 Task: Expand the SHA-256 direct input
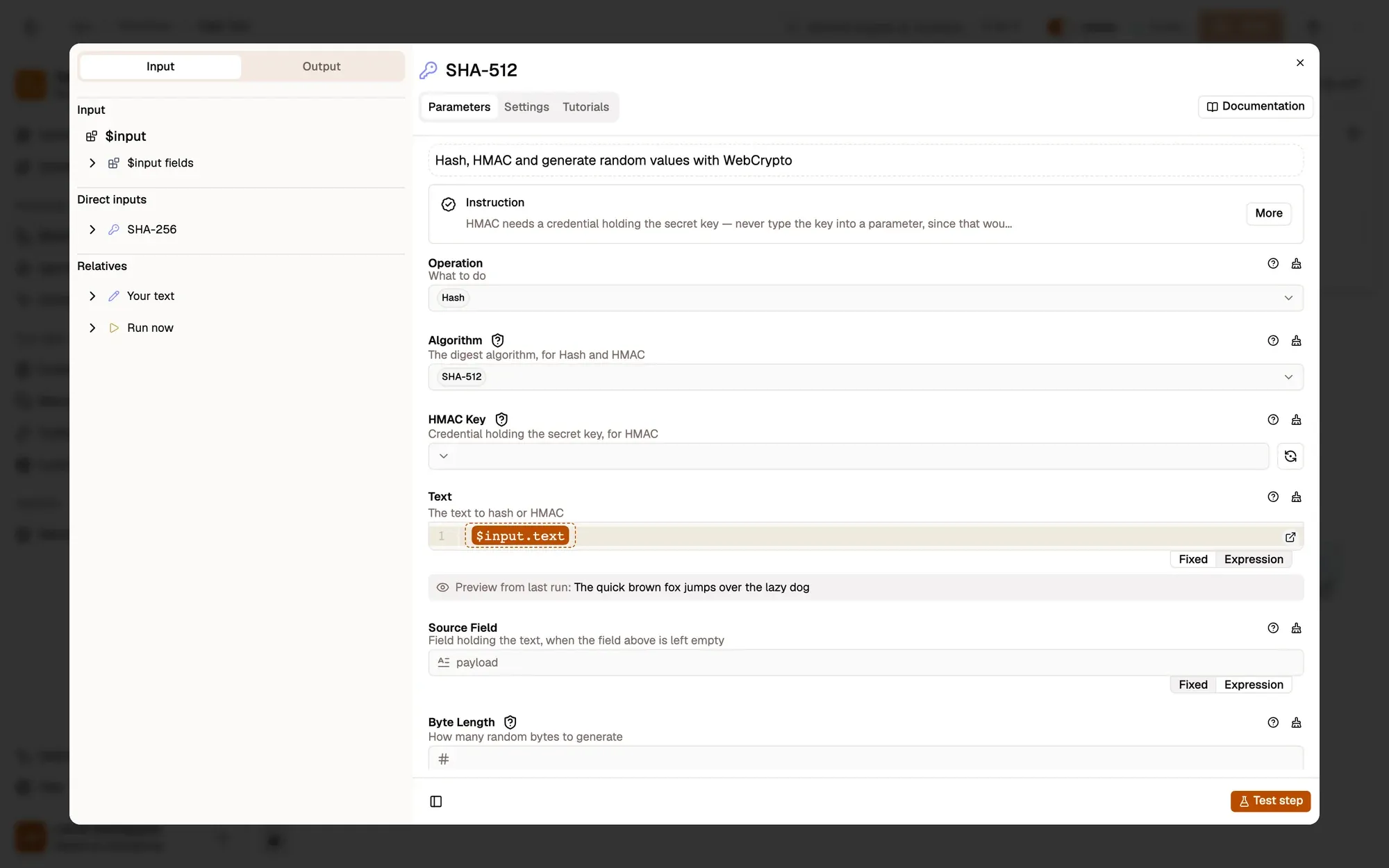pyautogui.click(x=92, y=230)
